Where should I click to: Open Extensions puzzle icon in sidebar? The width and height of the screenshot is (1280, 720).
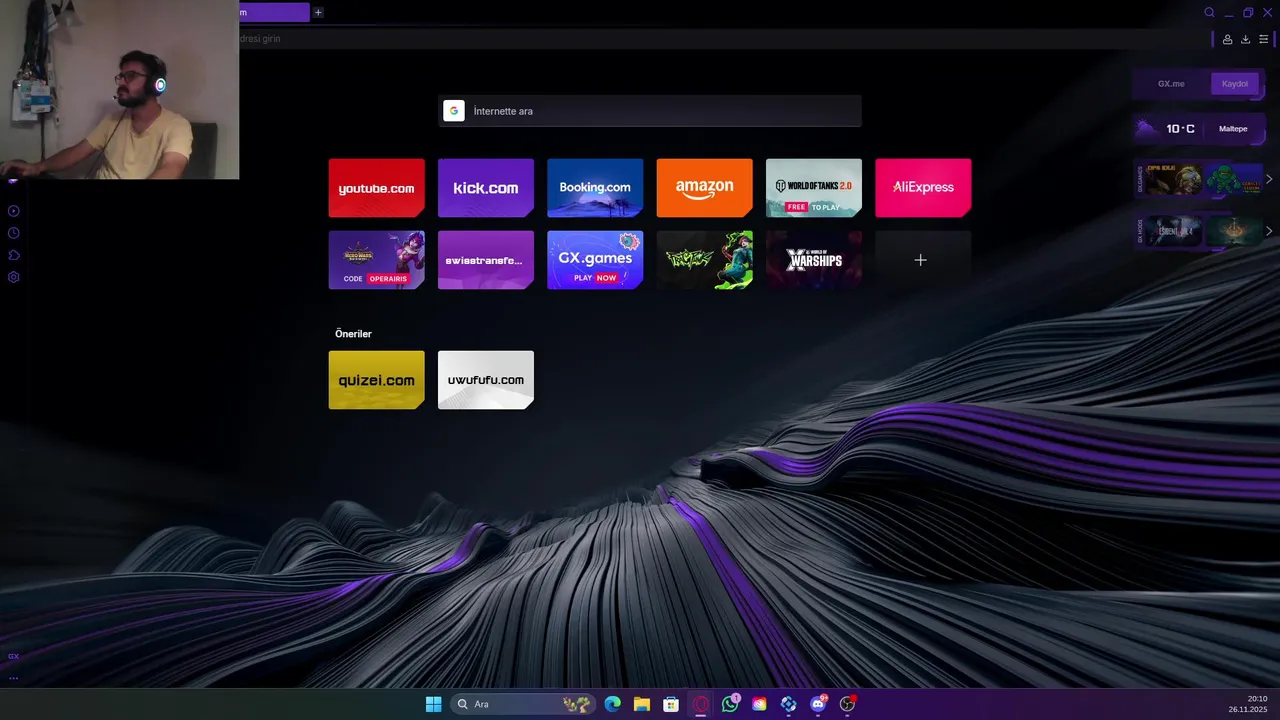[14, 255]
